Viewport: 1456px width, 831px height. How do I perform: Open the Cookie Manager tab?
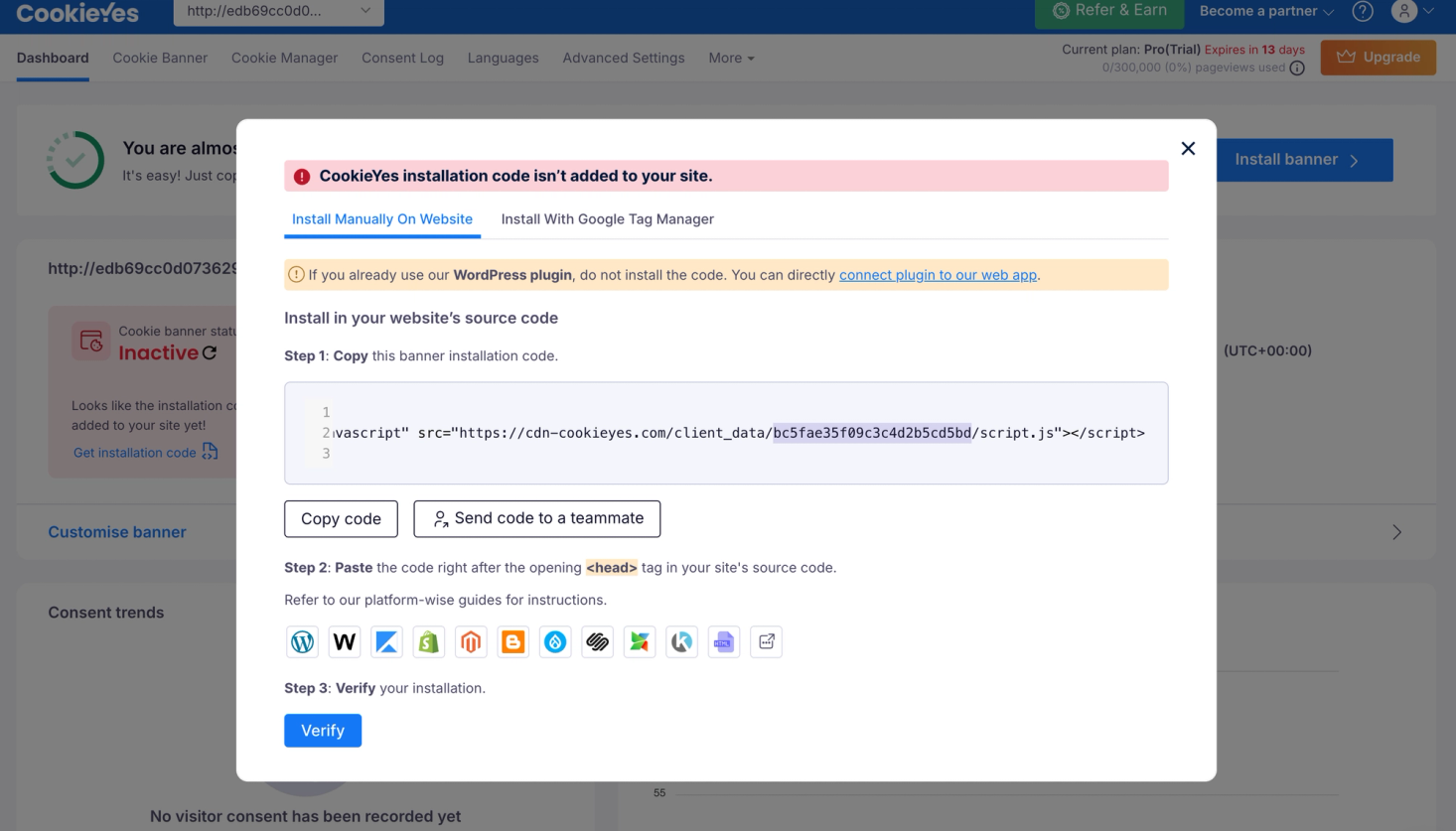point(284,58)
